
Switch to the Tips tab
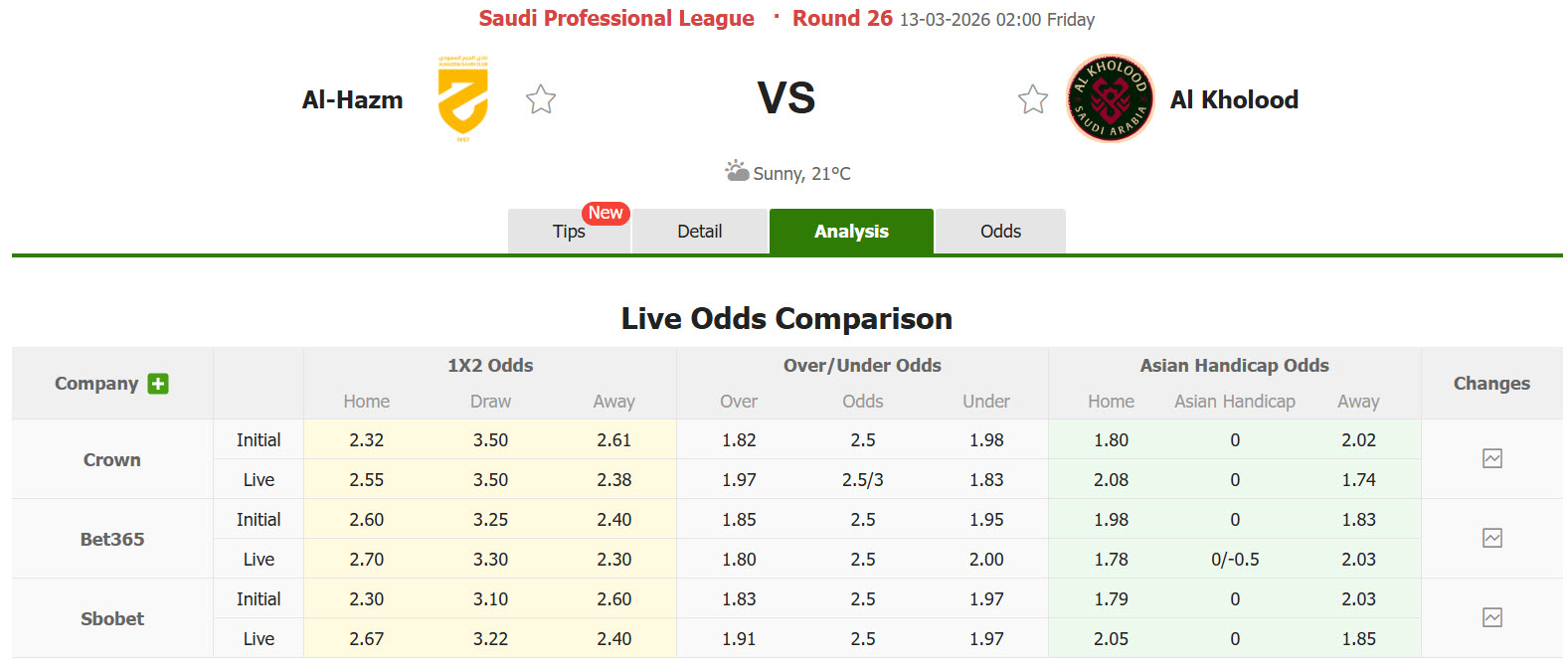pos(569,232)
